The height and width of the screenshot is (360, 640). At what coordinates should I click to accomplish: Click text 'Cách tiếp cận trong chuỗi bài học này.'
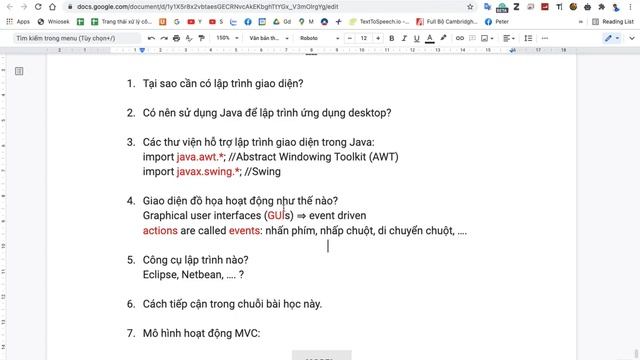tap(232, 304)
